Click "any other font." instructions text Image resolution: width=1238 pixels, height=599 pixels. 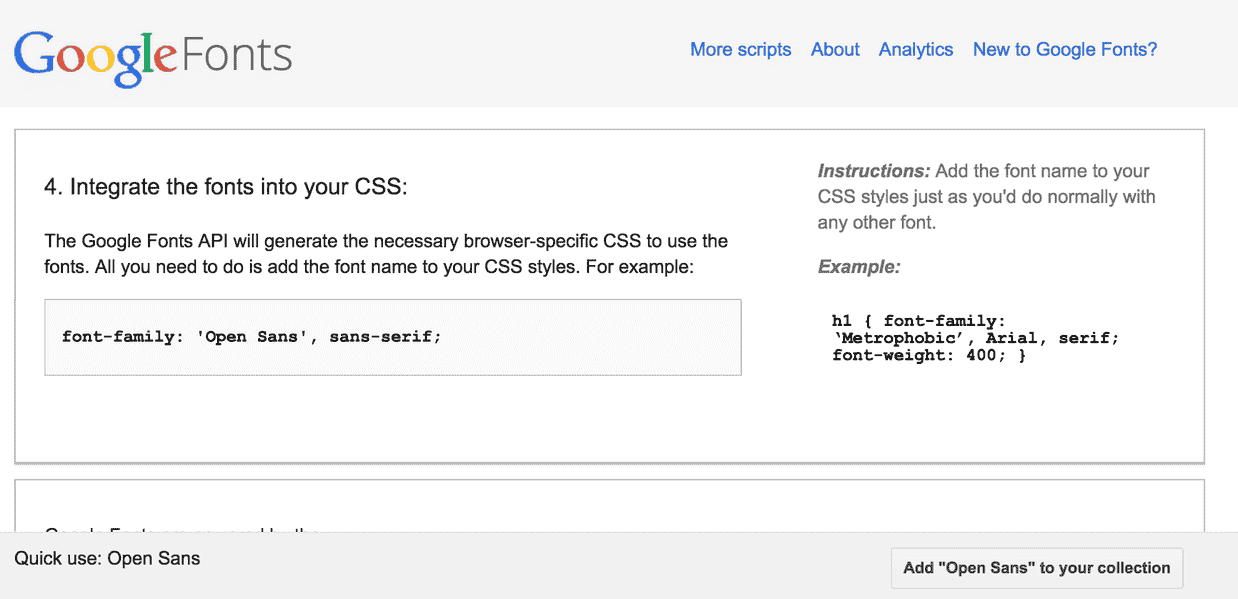(x=876, y=222)
